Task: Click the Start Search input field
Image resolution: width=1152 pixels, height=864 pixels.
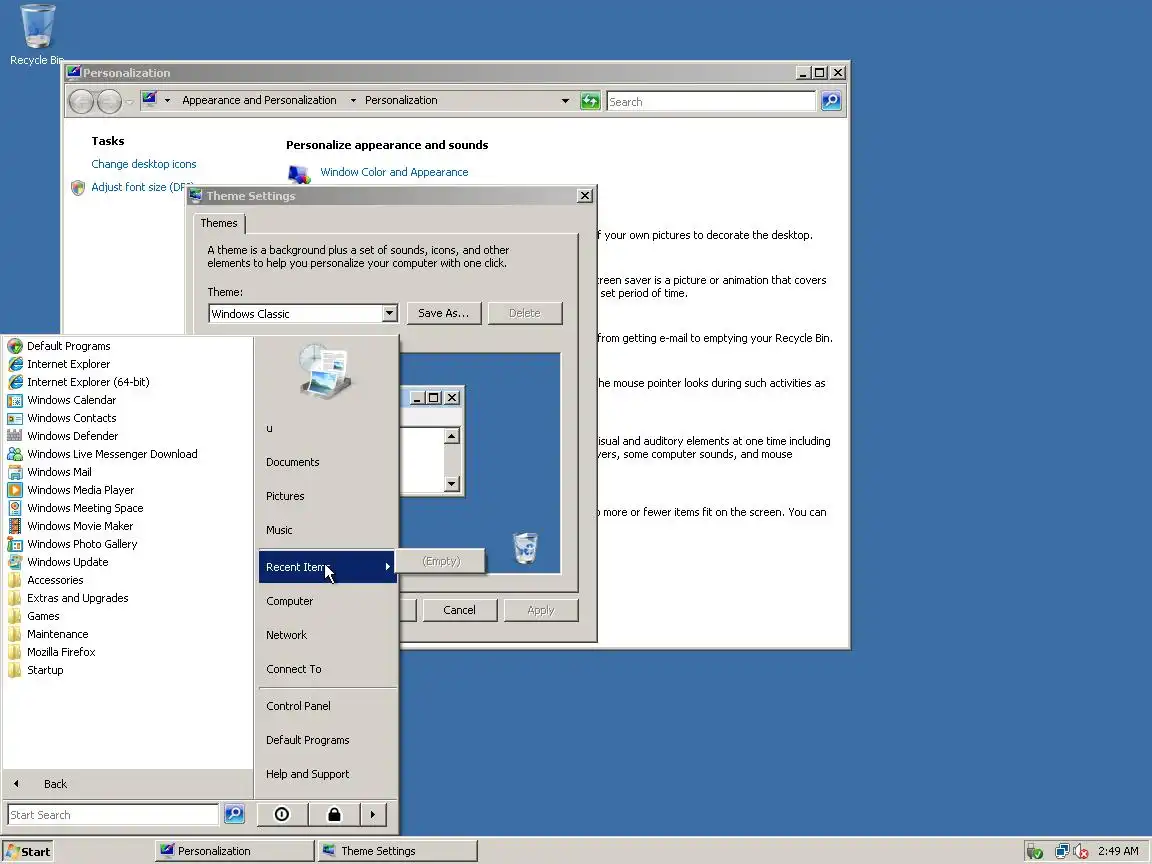Action: click(x=113, y=814)
